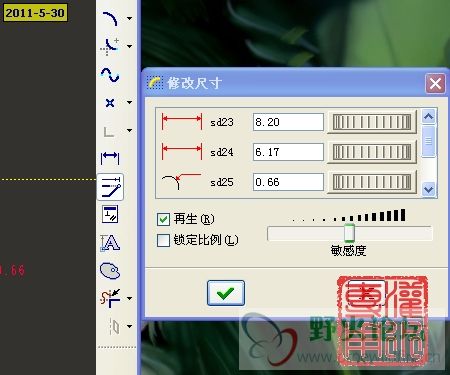This screenshot has height=375, width=450.
Task: Confirm with the green checkmark button
Action: 226,293
